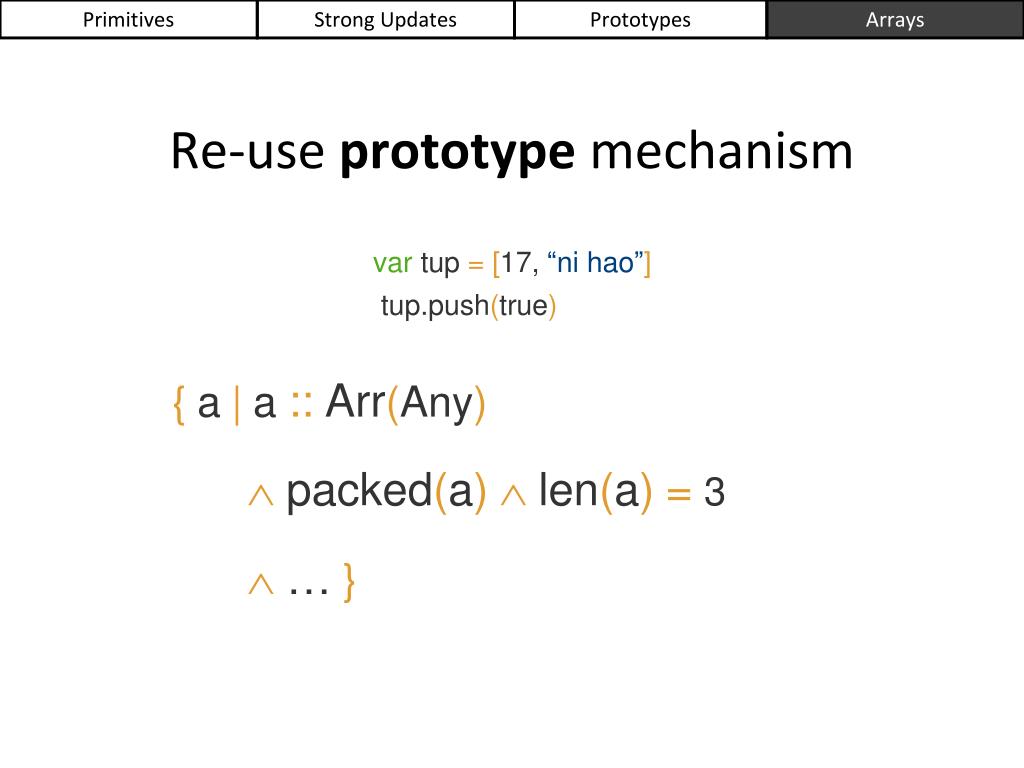Click the len(a) expression
1024x768 pixels.
point(595,491)
